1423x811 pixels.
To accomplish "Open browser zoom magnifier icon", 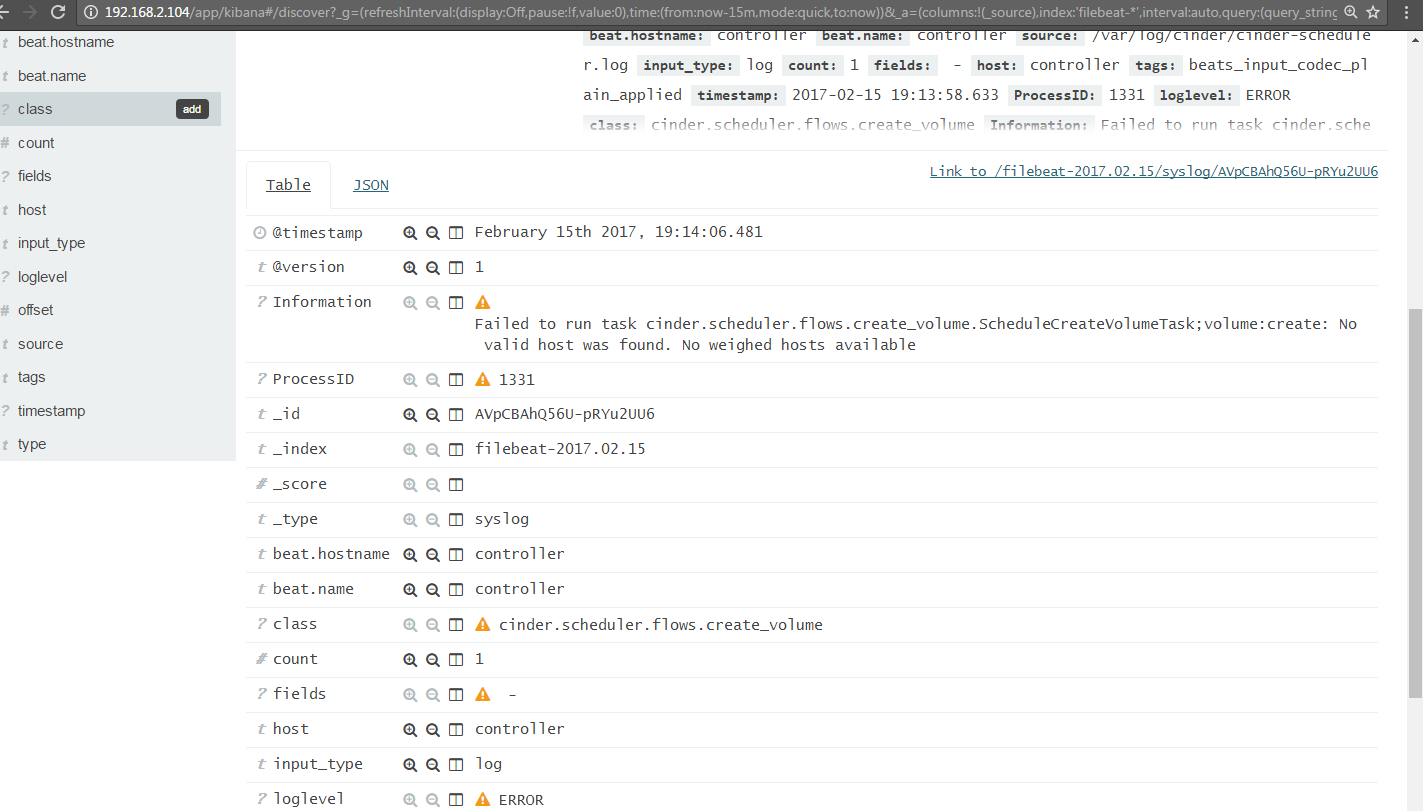I will coord(1350,12).
